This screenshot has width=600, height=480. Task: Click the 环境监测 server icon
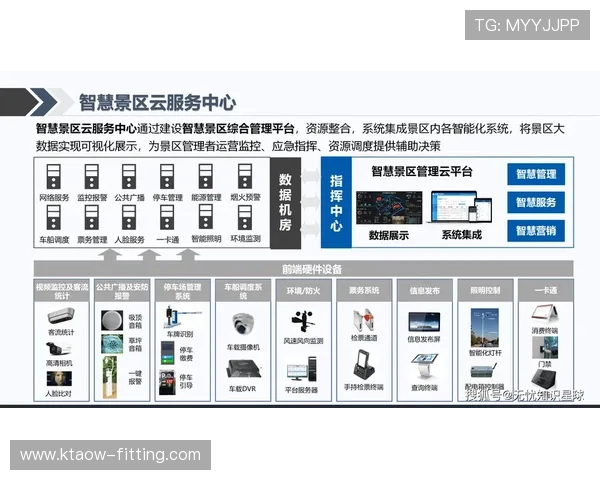pyautogui.click(x=245, y=217)
